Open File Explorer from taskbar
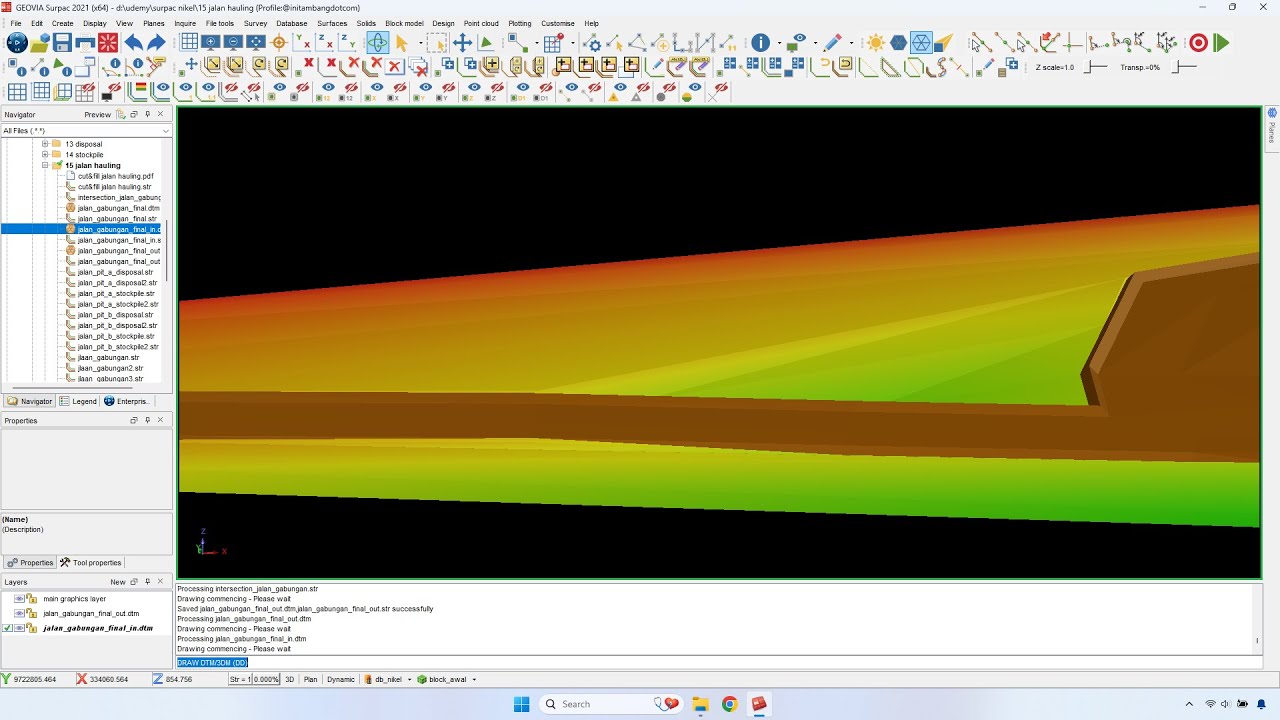 click(699, 704)
